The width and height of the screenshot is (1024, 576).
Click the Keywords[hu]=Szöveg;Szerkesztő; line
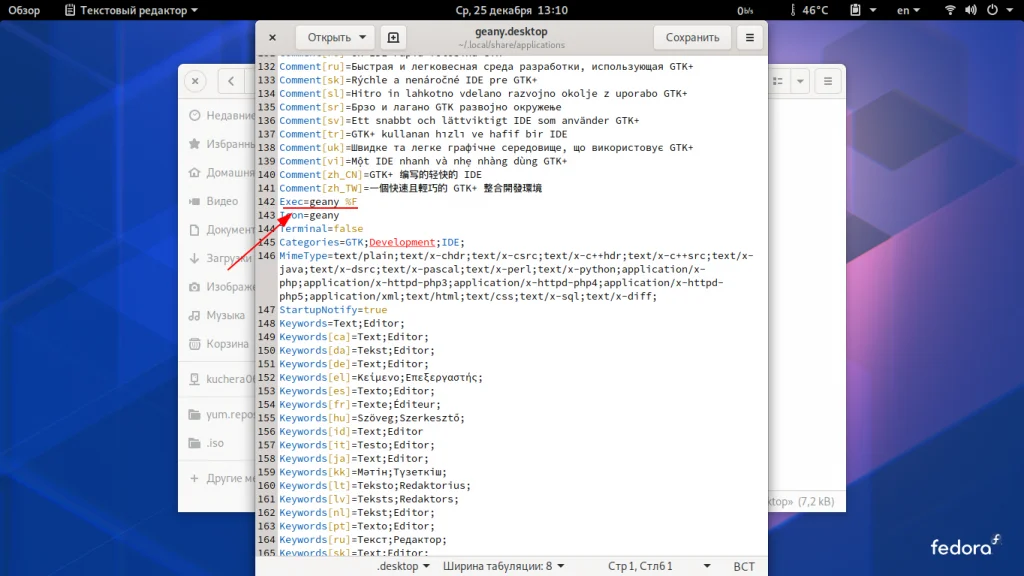point(372,418)
